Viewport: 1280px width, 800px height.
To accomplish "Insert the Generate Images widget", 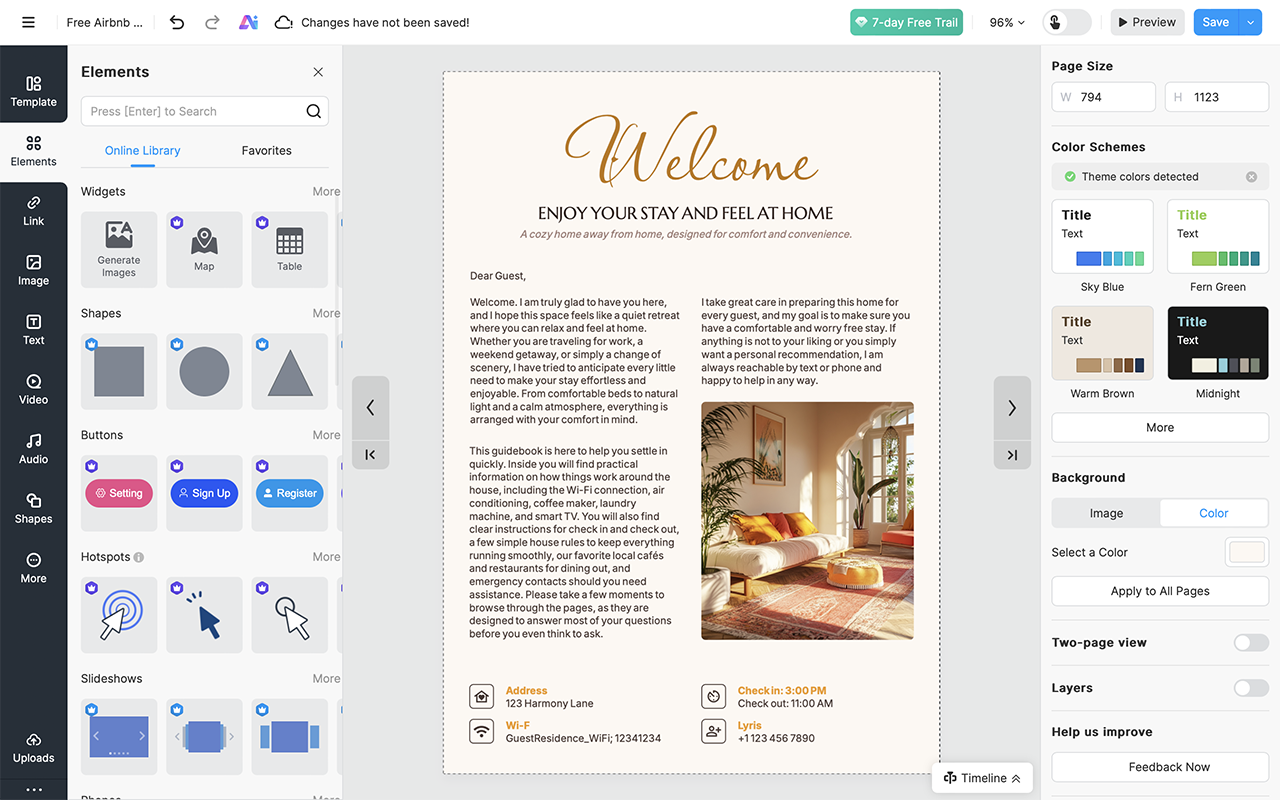I will point(119,250).
